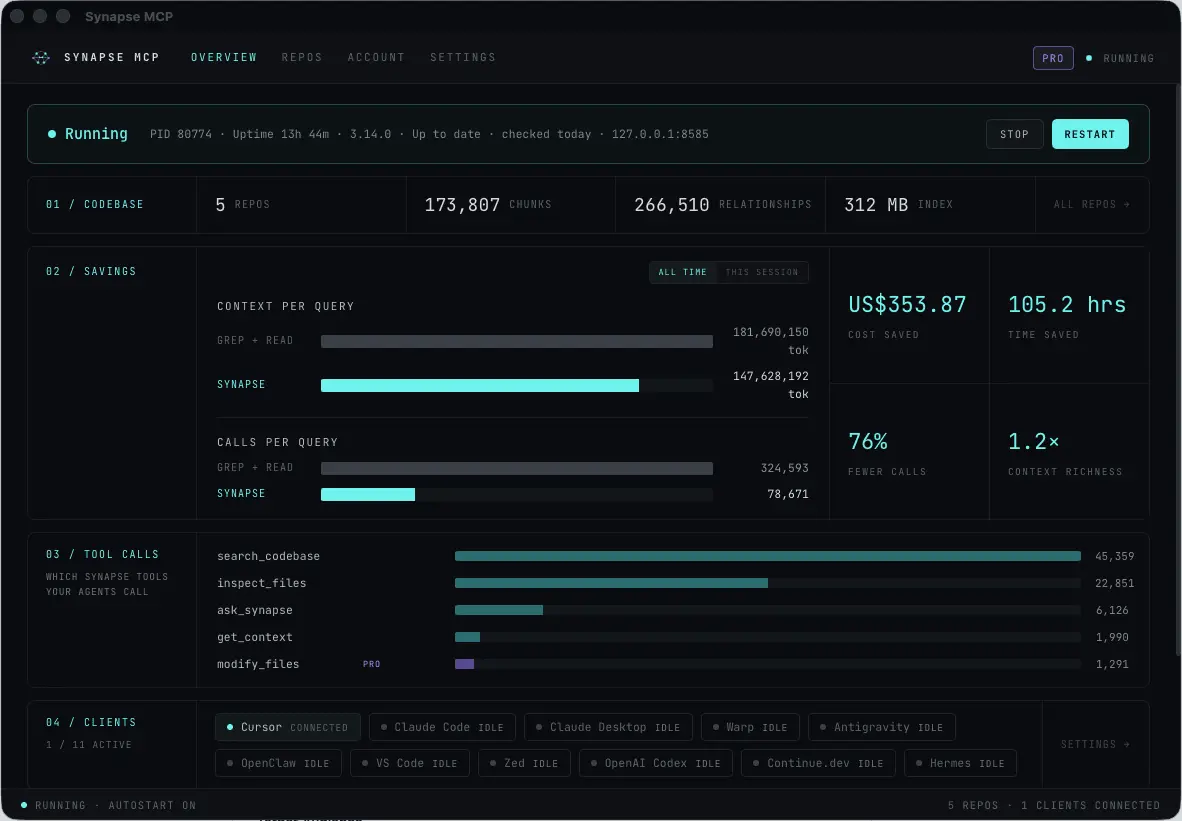
Task: Open the Account tab
Action: tap(376, 57)
